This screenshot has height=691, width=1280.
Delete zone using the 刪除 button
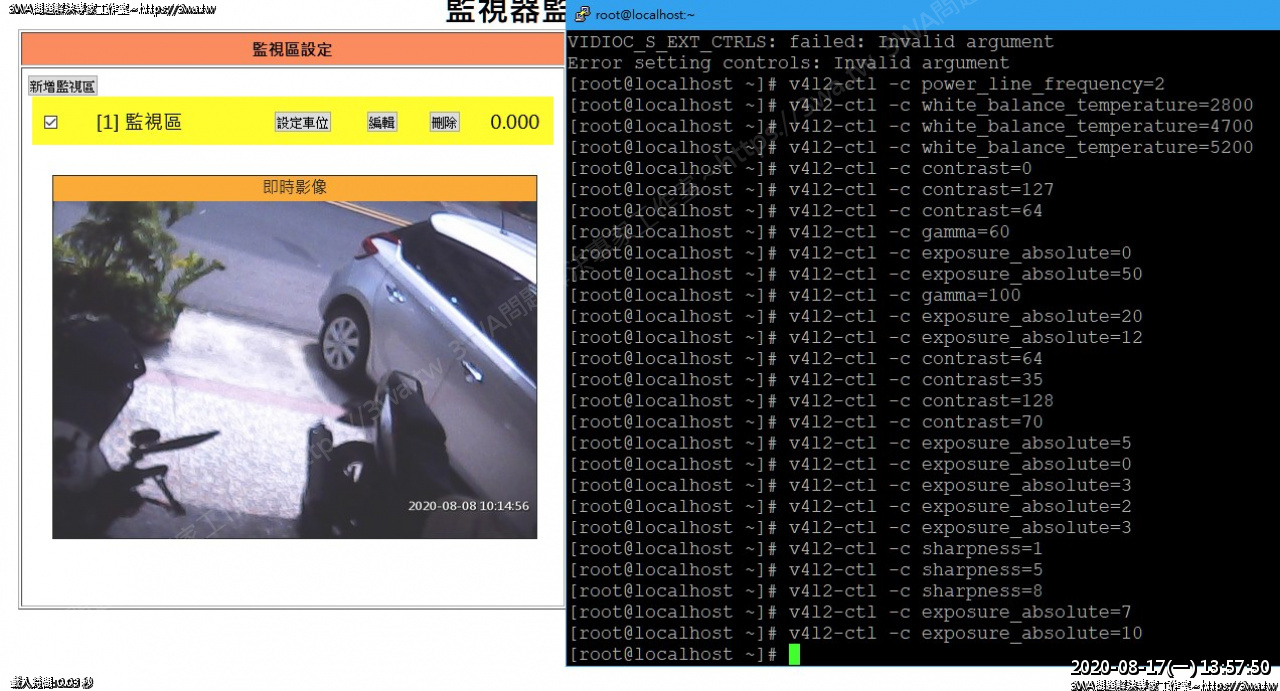click(x=444, y=122)
